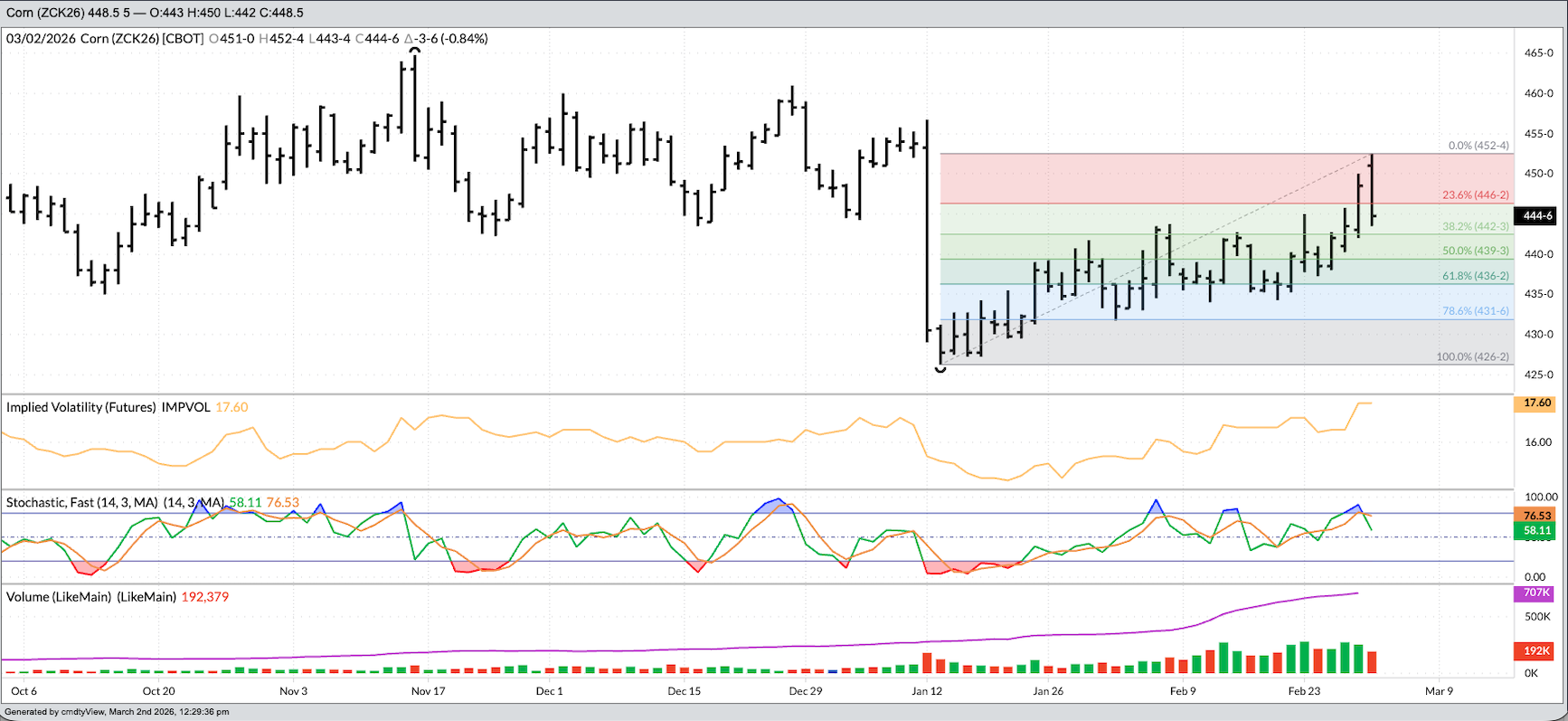This screenshot has height=721, width=1568.
Task: Click the Feb 23 date on time axis
Action: (x=1304, y=691)
